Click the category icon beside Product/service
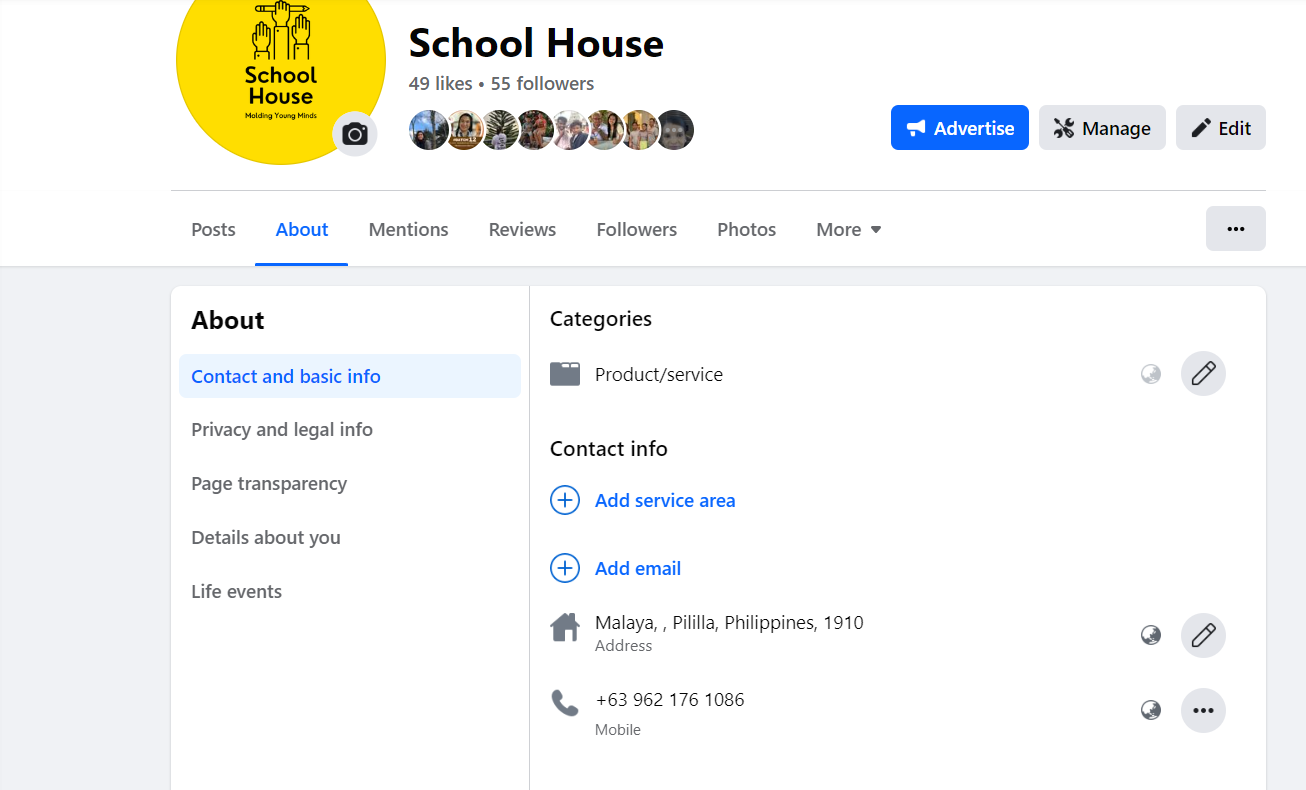The height and width of the screenshot is (790, 1306). click(565, 374)
